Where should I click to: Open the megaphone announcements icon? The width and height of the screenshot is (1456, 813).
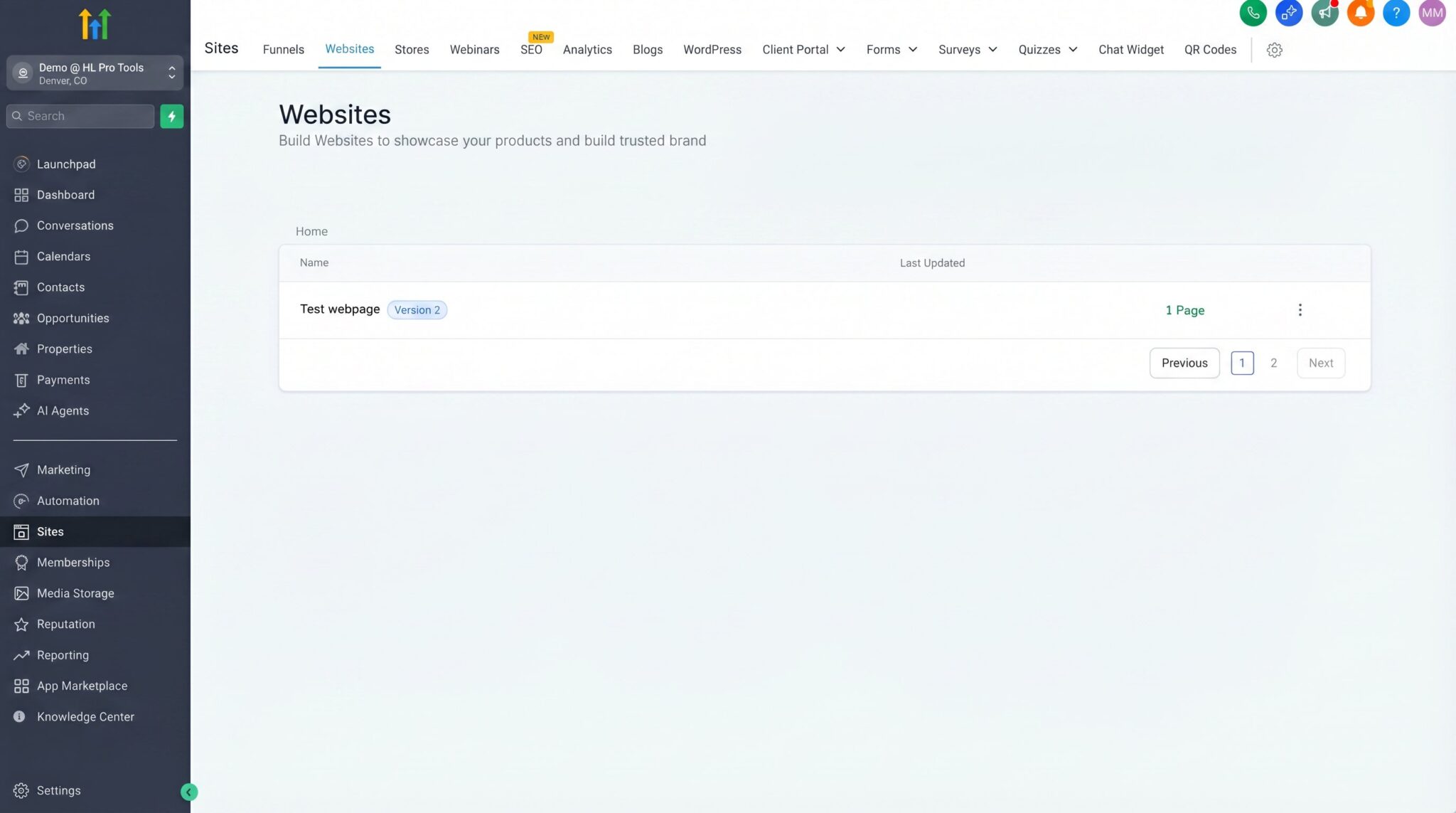click(x=1324, y=13)
